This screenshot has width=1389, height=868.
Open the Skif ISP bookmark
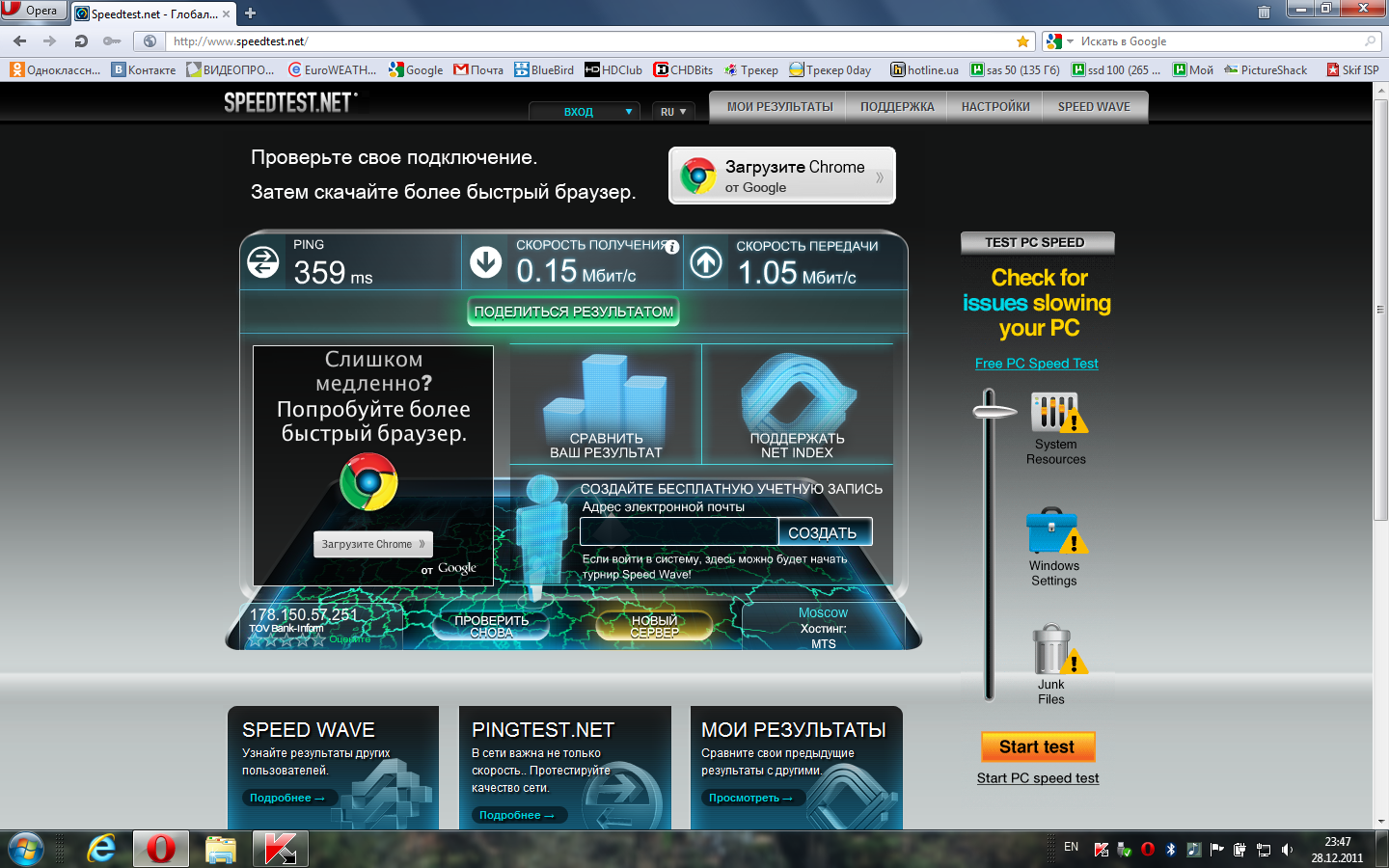click(x=1352, y=69)
